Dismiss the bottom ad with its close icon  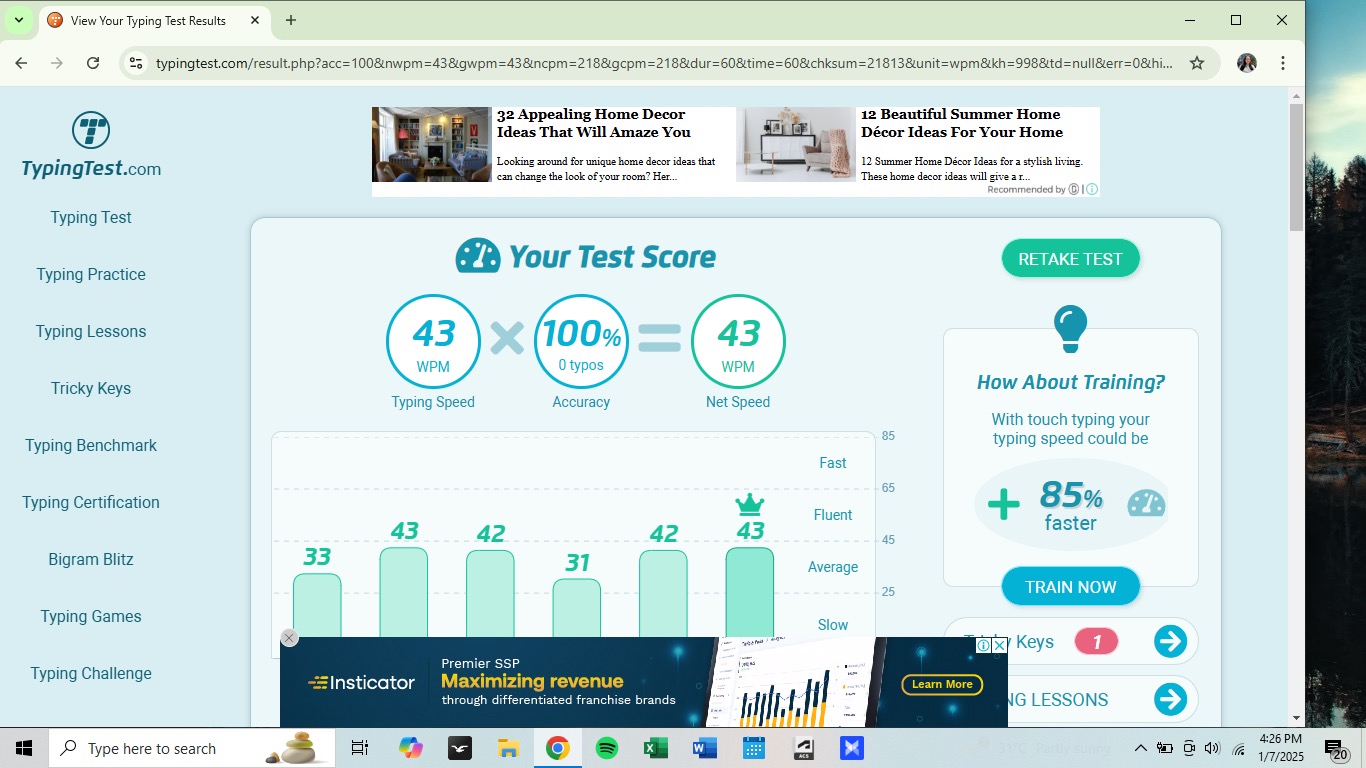[x=289, y=638]
